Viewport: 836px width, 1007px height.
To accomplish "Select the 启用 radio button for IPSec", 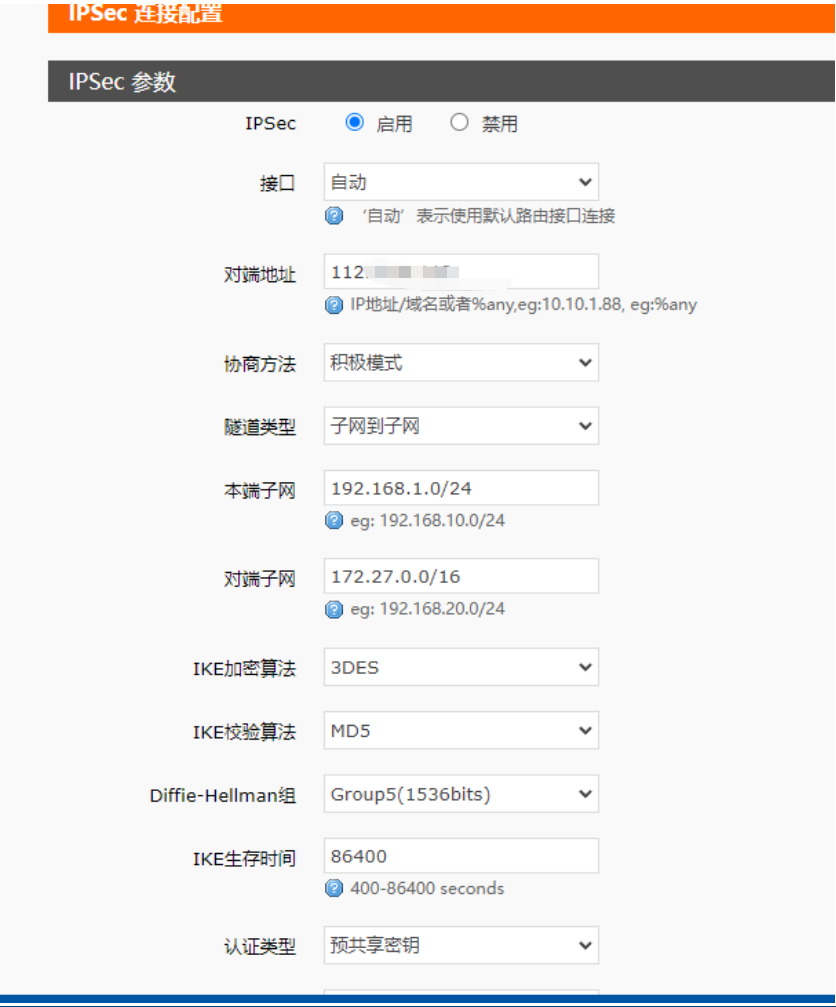I will pyautogui.click(x=354, y=123).
